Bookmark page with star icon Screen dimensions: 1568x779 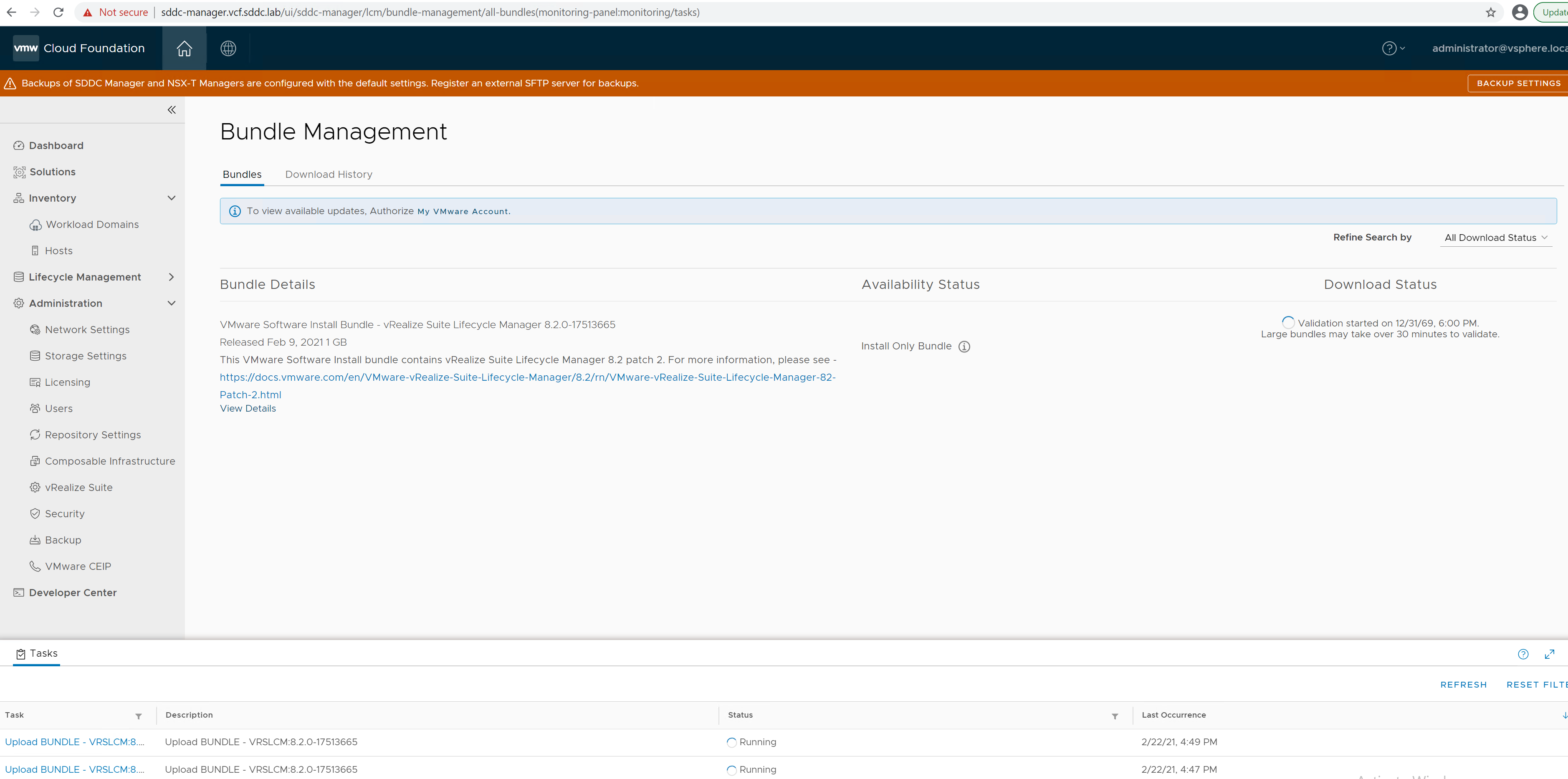pos(1490,12)
